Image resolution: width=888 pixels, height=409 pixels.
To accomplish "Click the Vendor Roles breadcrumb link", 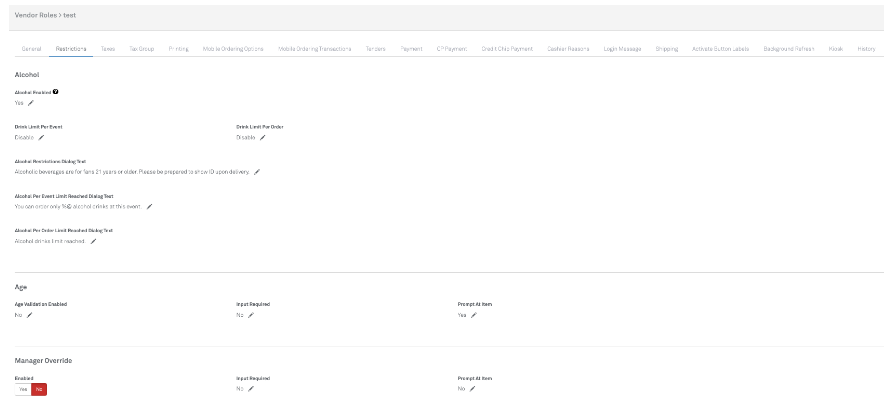I will (x=36, y=14).
